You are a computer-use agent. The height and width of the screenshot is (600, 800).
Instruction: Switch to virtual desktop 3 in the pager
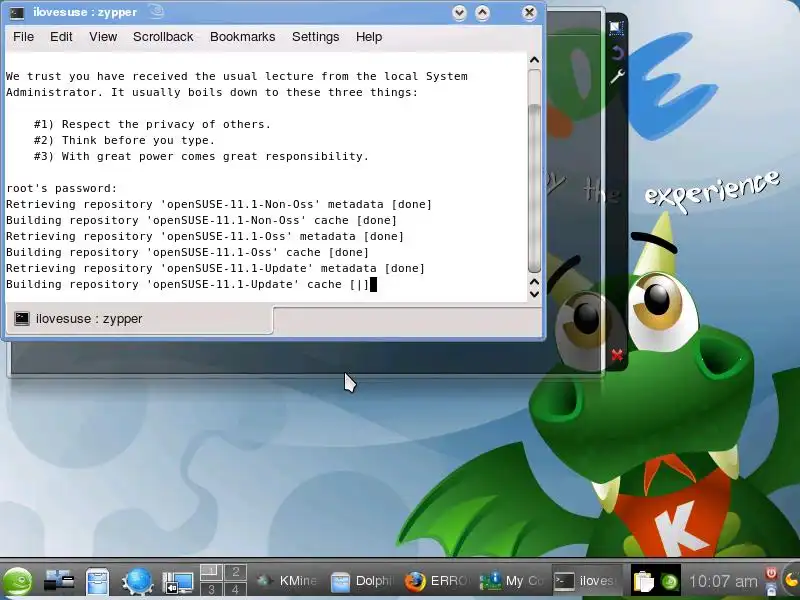[x=211, y=589]
